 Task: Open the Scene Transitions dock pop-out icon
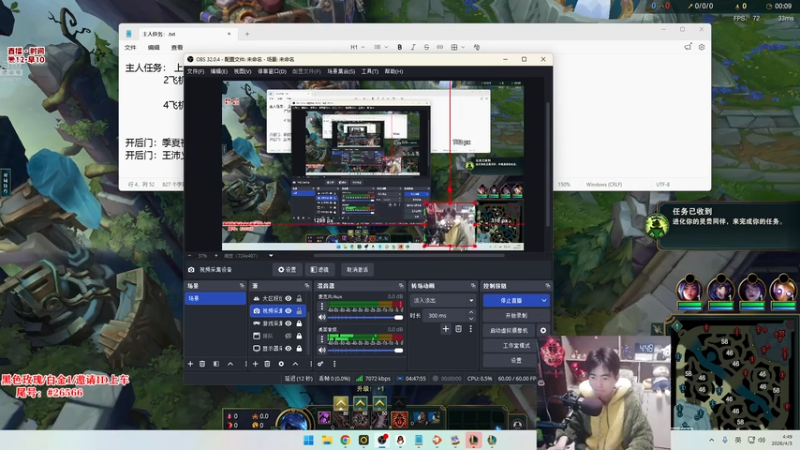click(473, 286)
